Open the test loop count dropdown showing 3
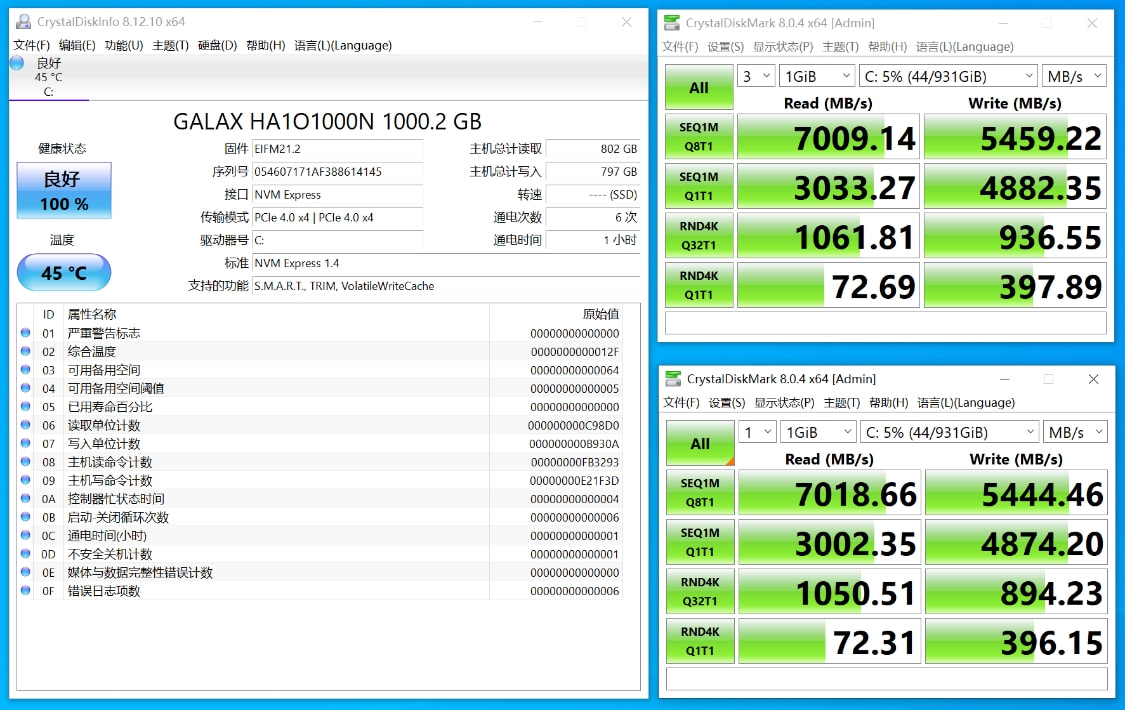 (756, 76)
